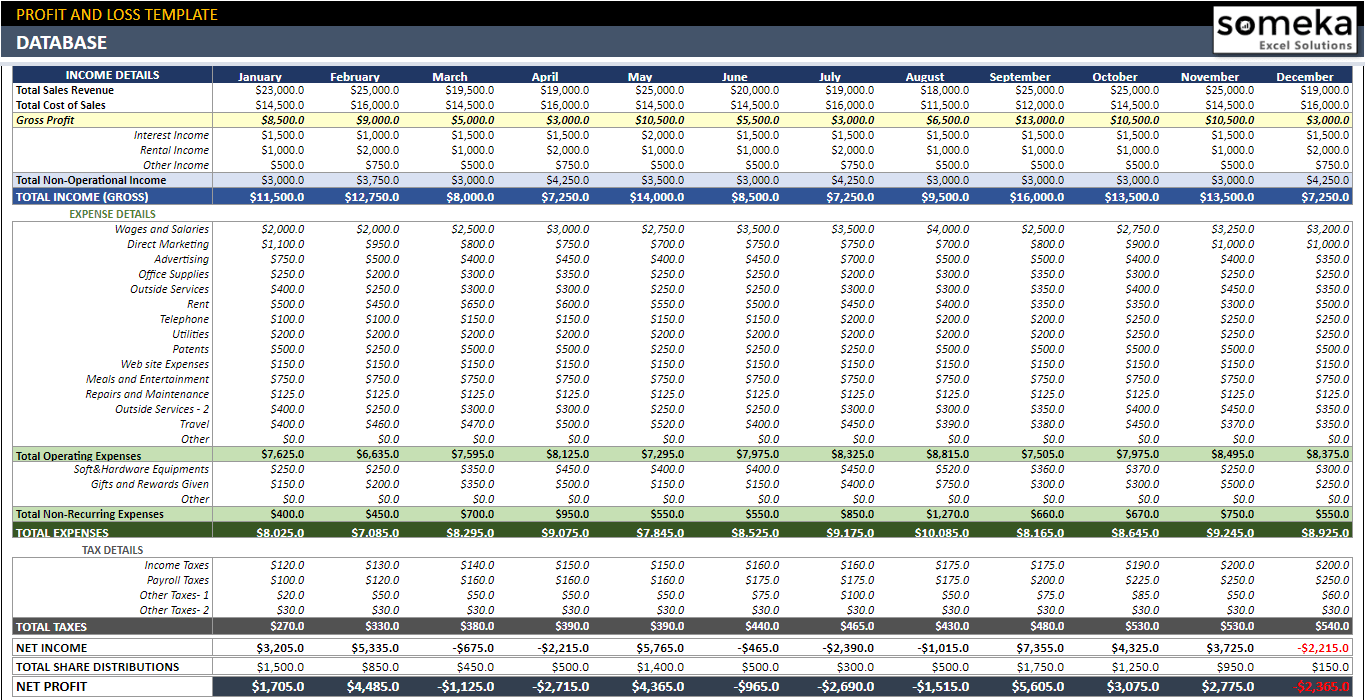
Task: Click January's Total Sales Revenue value
Action: coord(280,90)
